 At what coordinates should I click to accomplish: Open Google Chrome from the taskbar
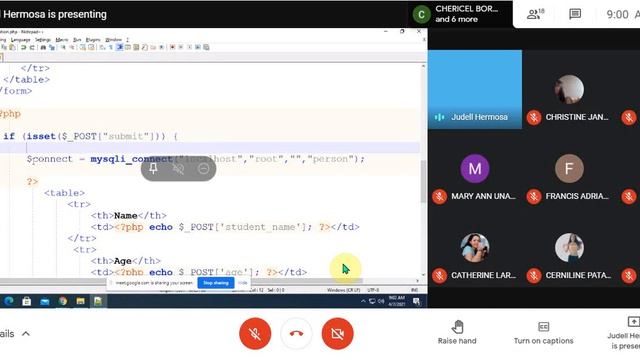[62, 301]
